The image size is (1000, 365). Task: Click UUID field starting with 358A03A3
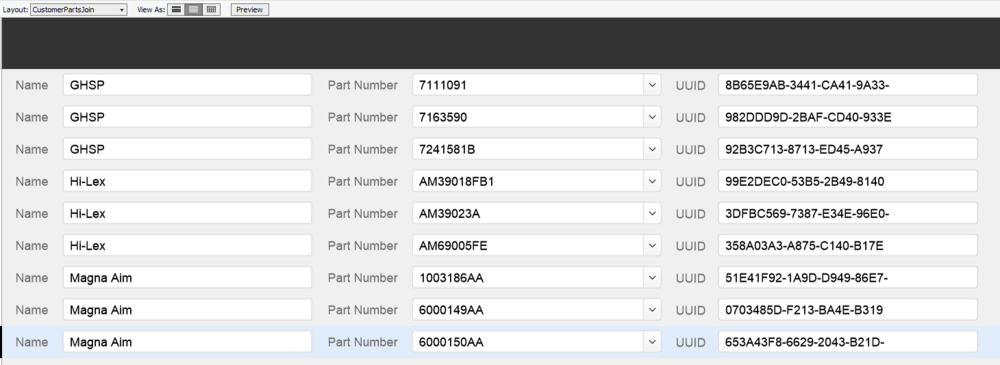tap(848, 245)
